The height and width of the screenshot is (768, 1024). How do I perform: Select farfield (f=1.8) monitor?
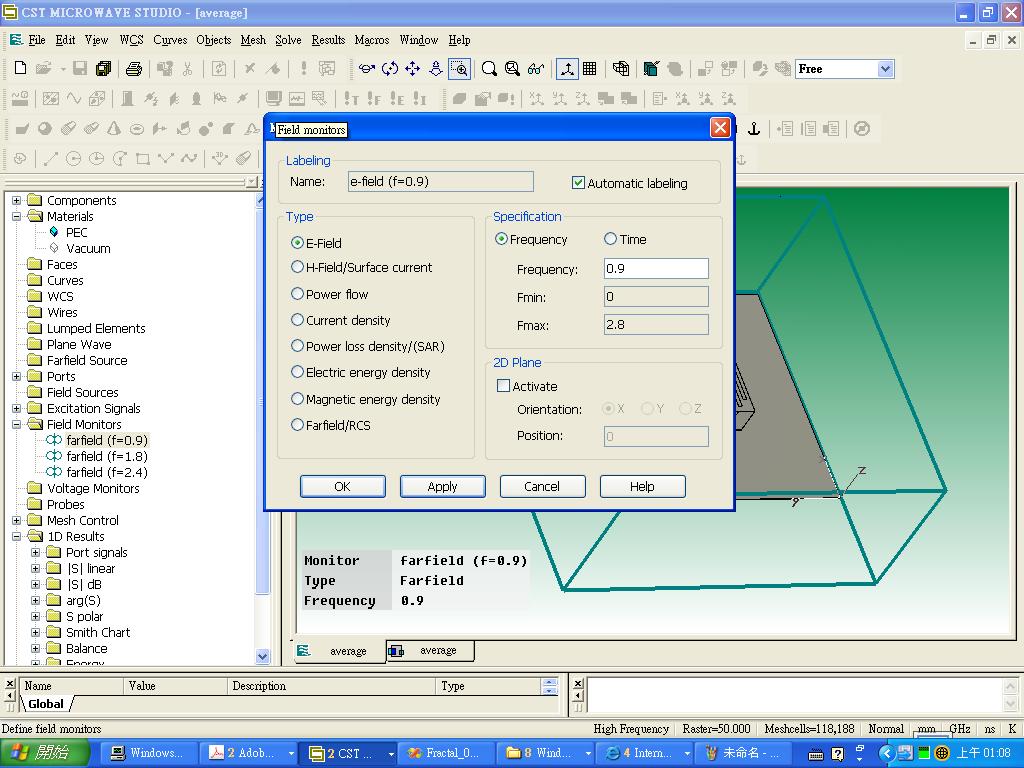point(106,456)
